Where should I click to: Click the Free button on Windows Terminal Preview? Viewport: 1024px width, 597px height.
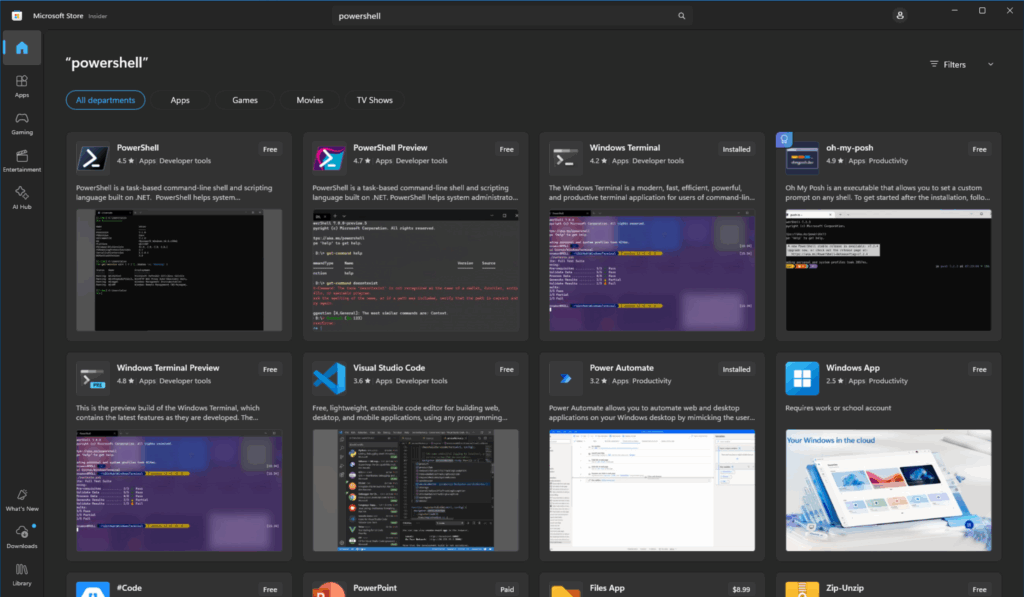tap(270, 369)
